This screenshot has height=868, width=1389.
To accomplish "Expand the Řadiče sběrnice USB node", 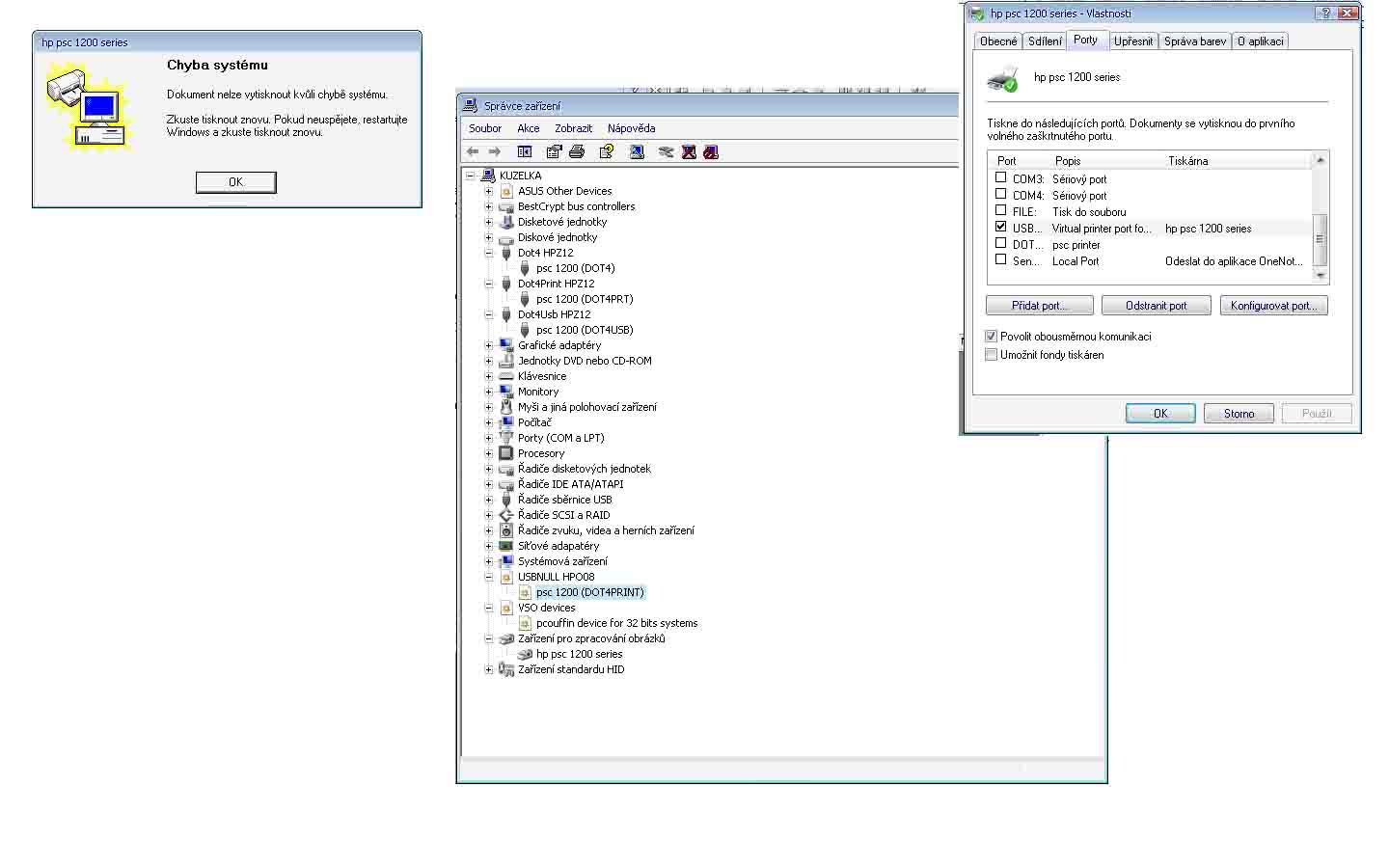I will point(488,500).
